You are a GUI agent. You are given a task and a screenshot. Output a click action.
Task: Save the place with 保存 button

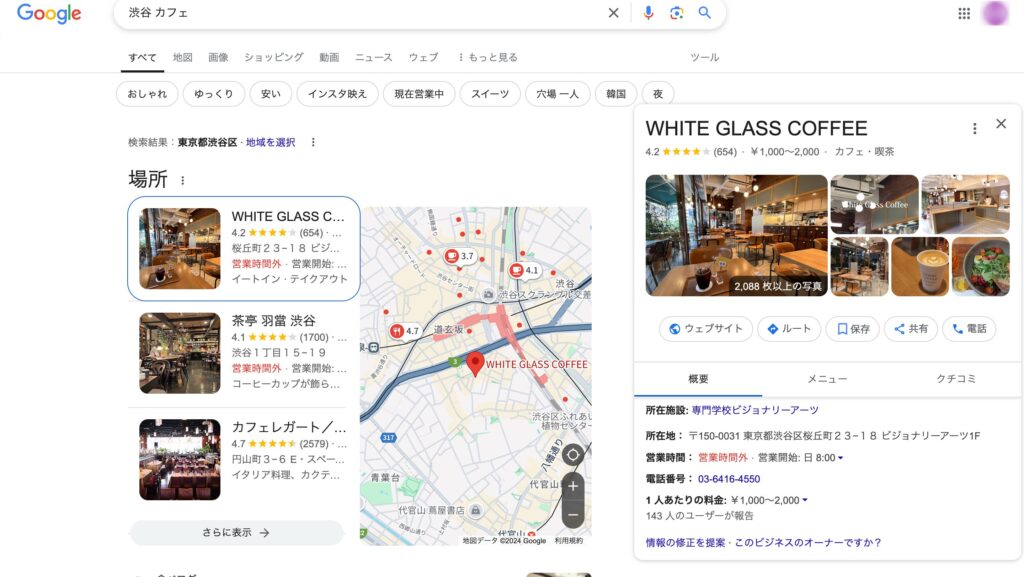[853, 328]
